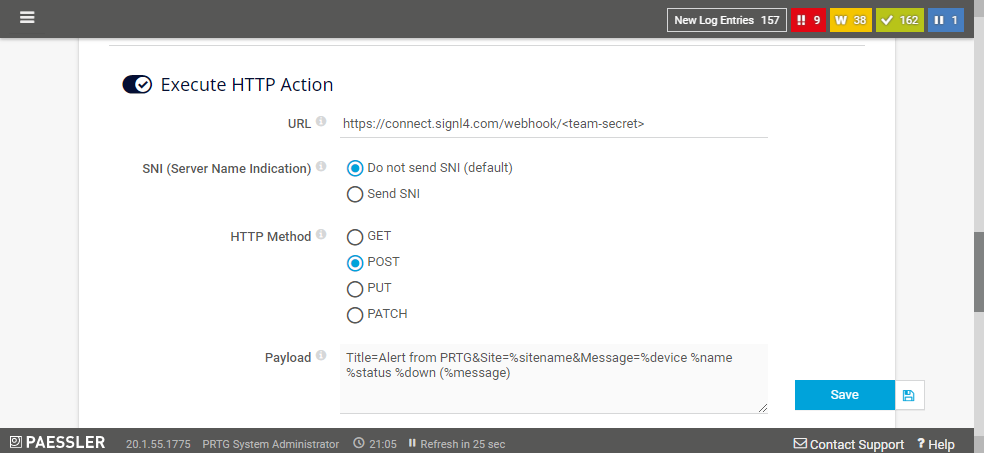This screenshot has width=984, height=453.
Task: Click the URL info help icon
Action: (x=321, y=121)
